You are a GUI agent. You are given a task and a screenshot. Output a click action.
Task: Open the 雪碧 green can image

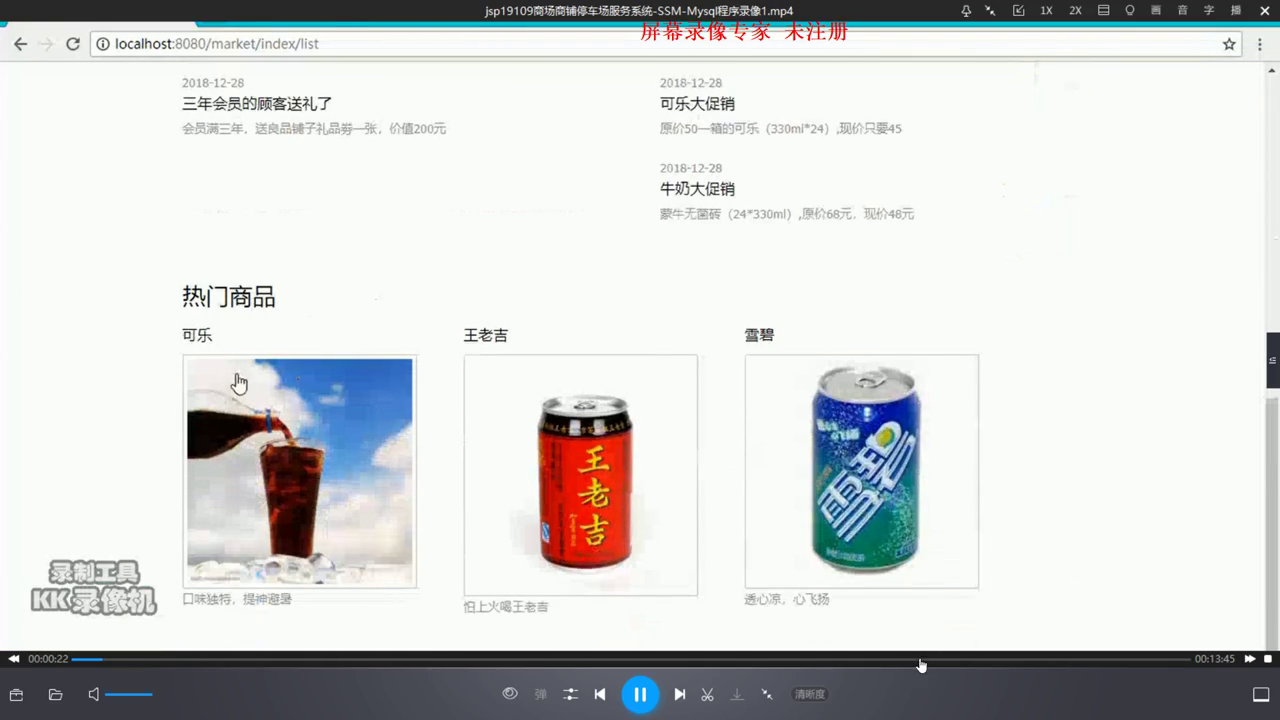pyautogui.click(x=862, y=471)
